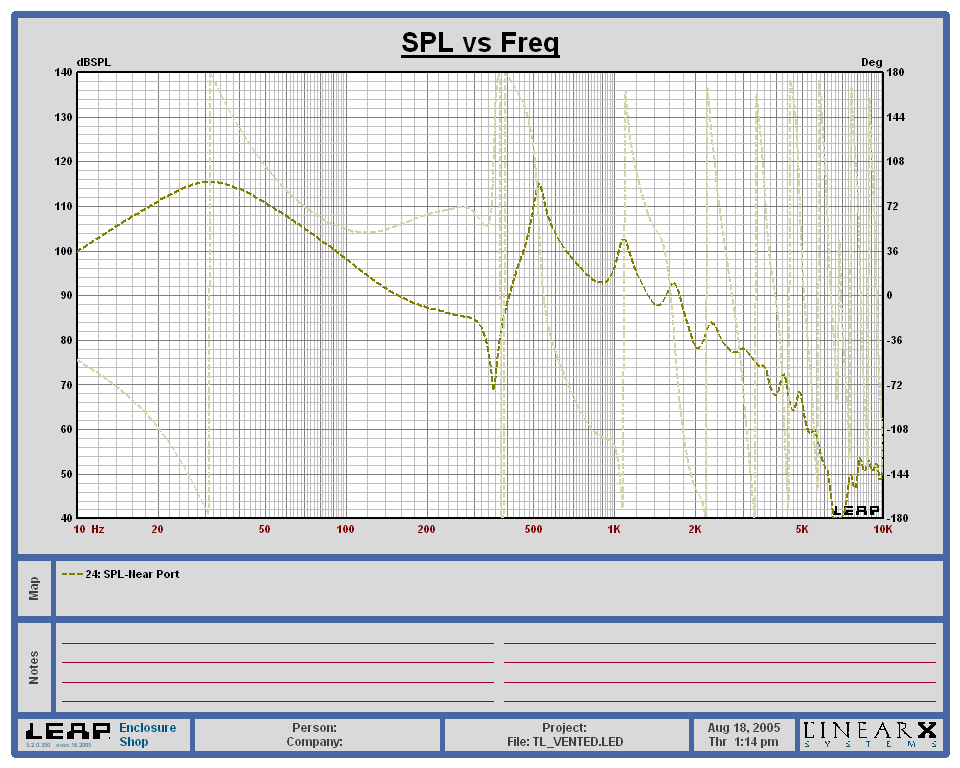Click the Notes panel label
Image resolution: width=960 pixels, height=768 pixels.
(34, 668)
